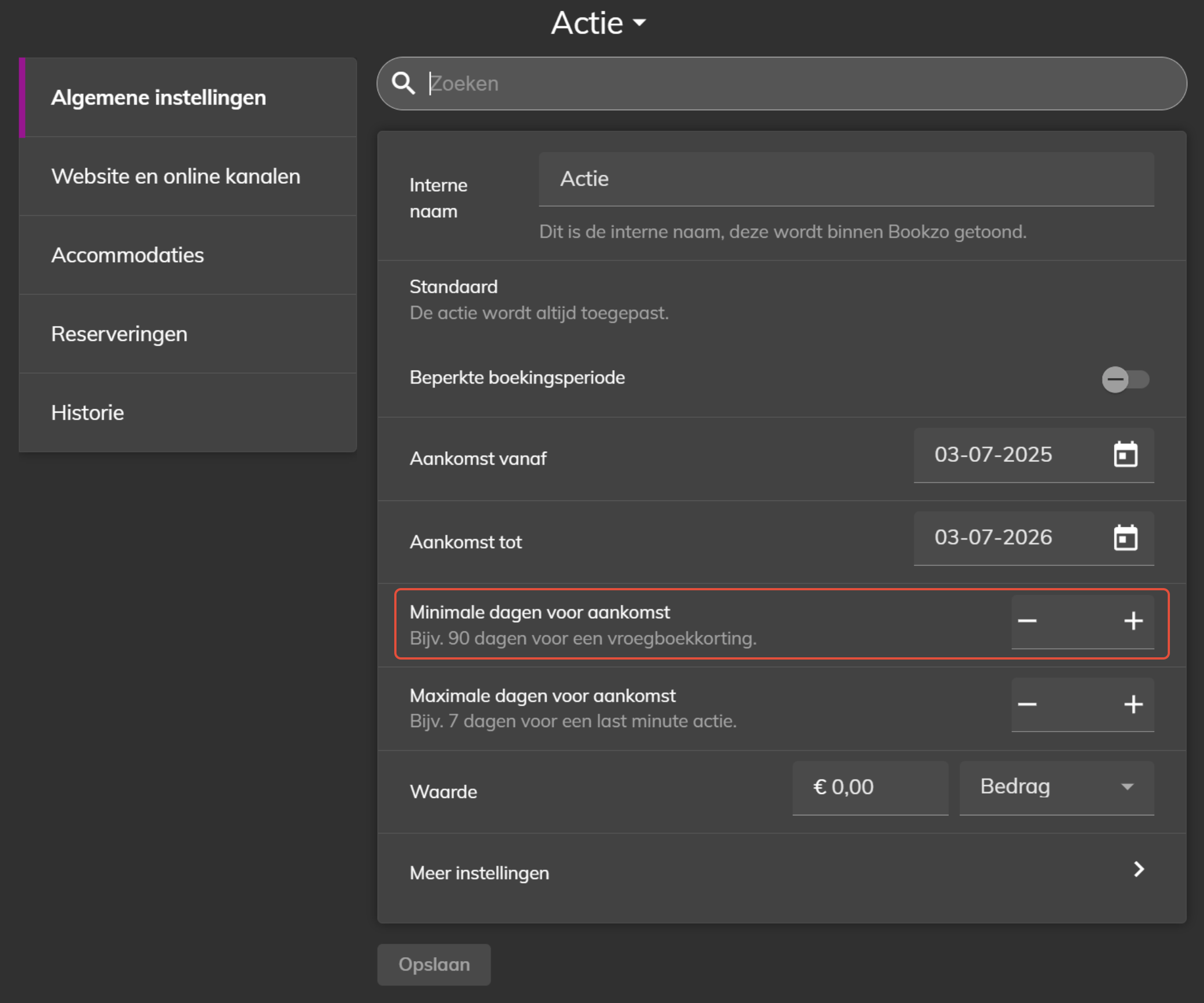Select Reserveringen in the sidebar
Image resolution: width=1204 pixels, height=1003 pixels.
(120, 334)
